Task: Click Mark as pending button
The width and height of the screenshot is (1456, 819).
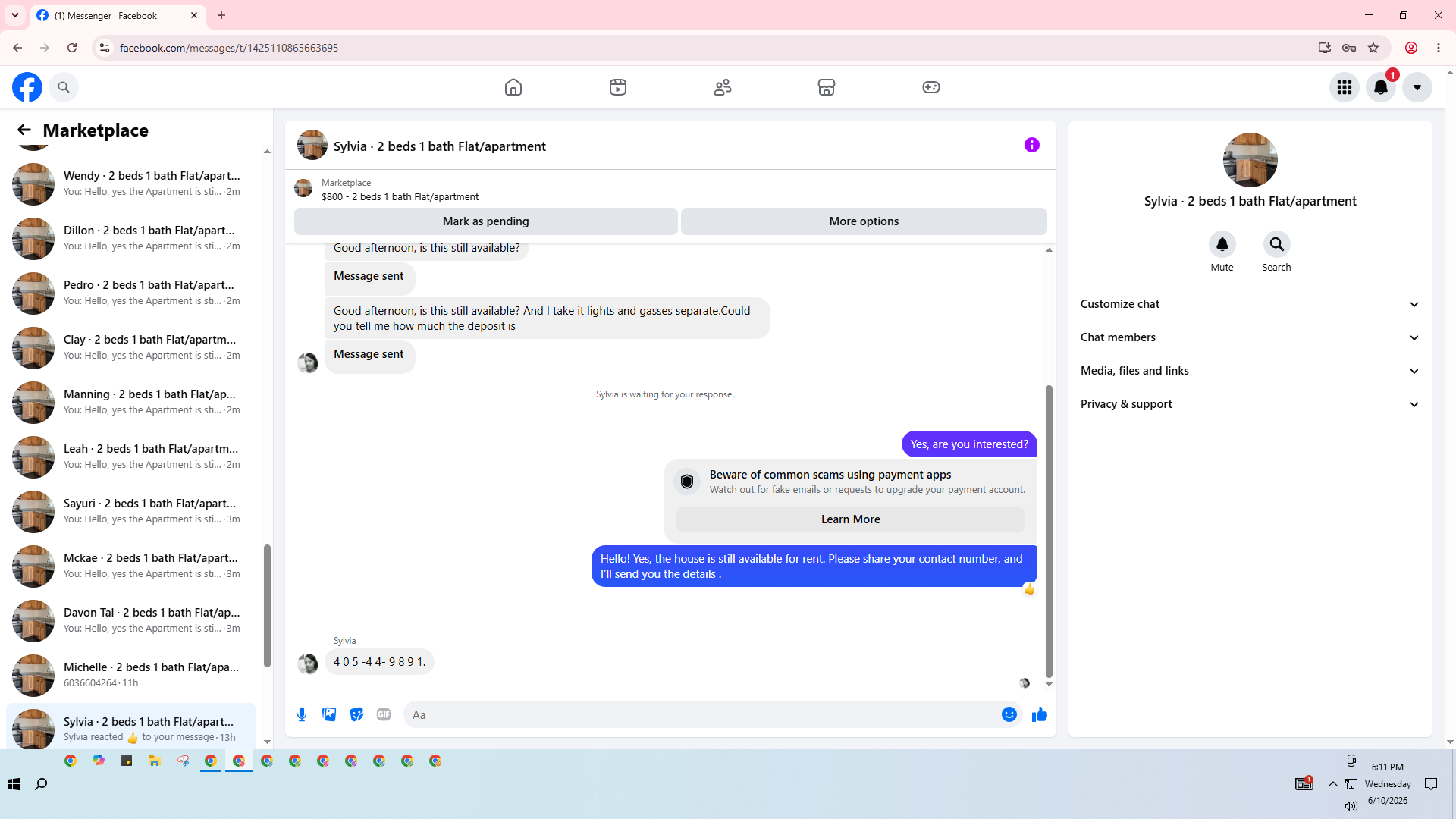Action: [486, 221]
